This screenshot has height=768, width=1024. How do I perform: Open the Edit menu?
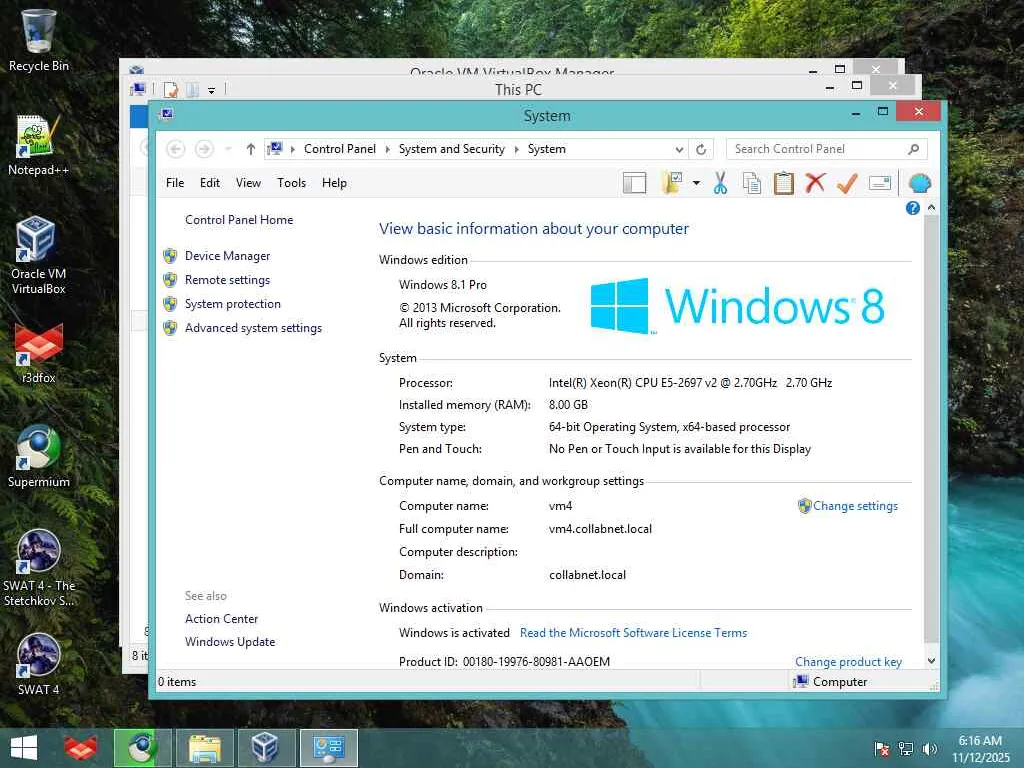pyautogui.click(x=210, y=183)
